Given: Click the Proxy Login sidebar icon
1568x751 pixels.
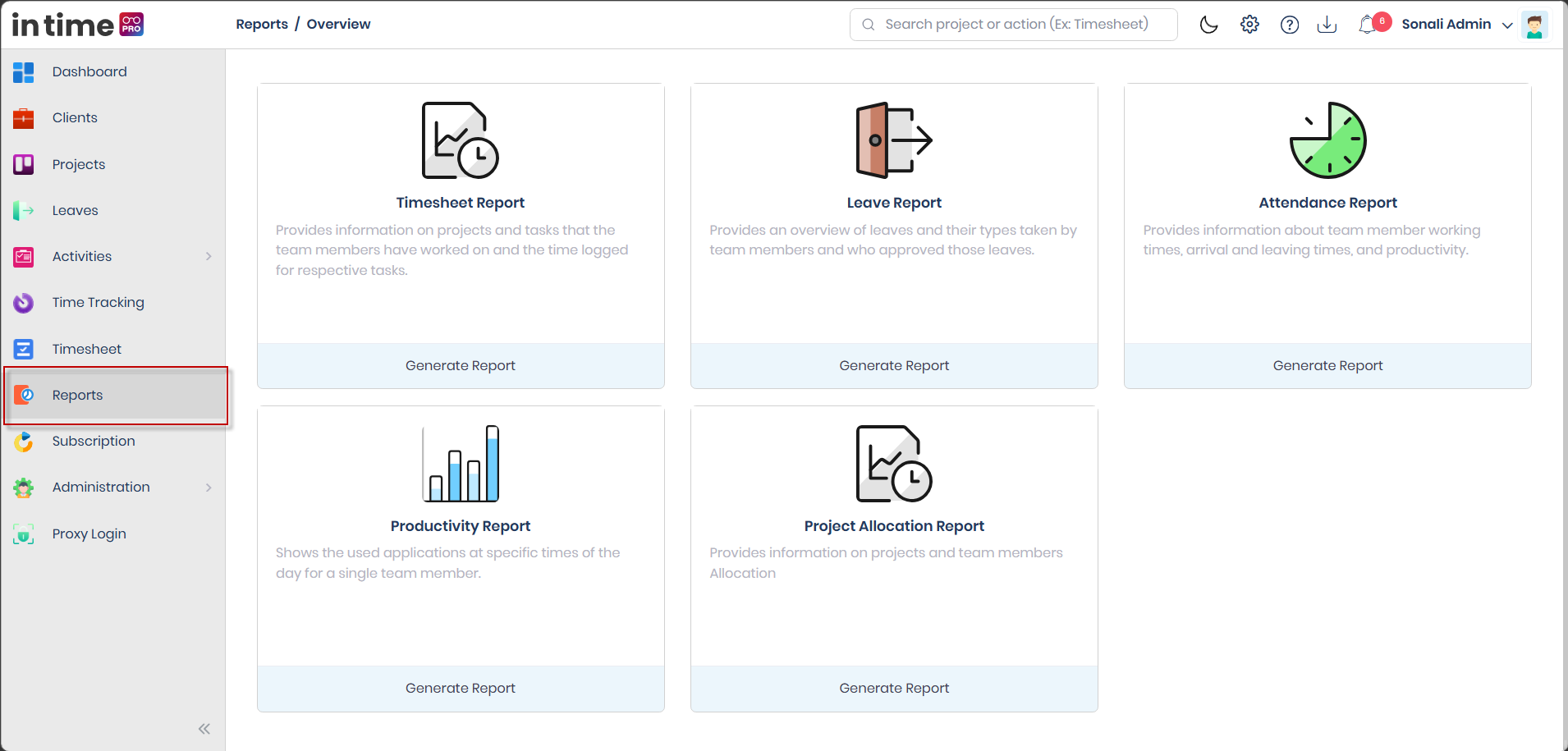Looking at the screenshot, I should 24,534.
